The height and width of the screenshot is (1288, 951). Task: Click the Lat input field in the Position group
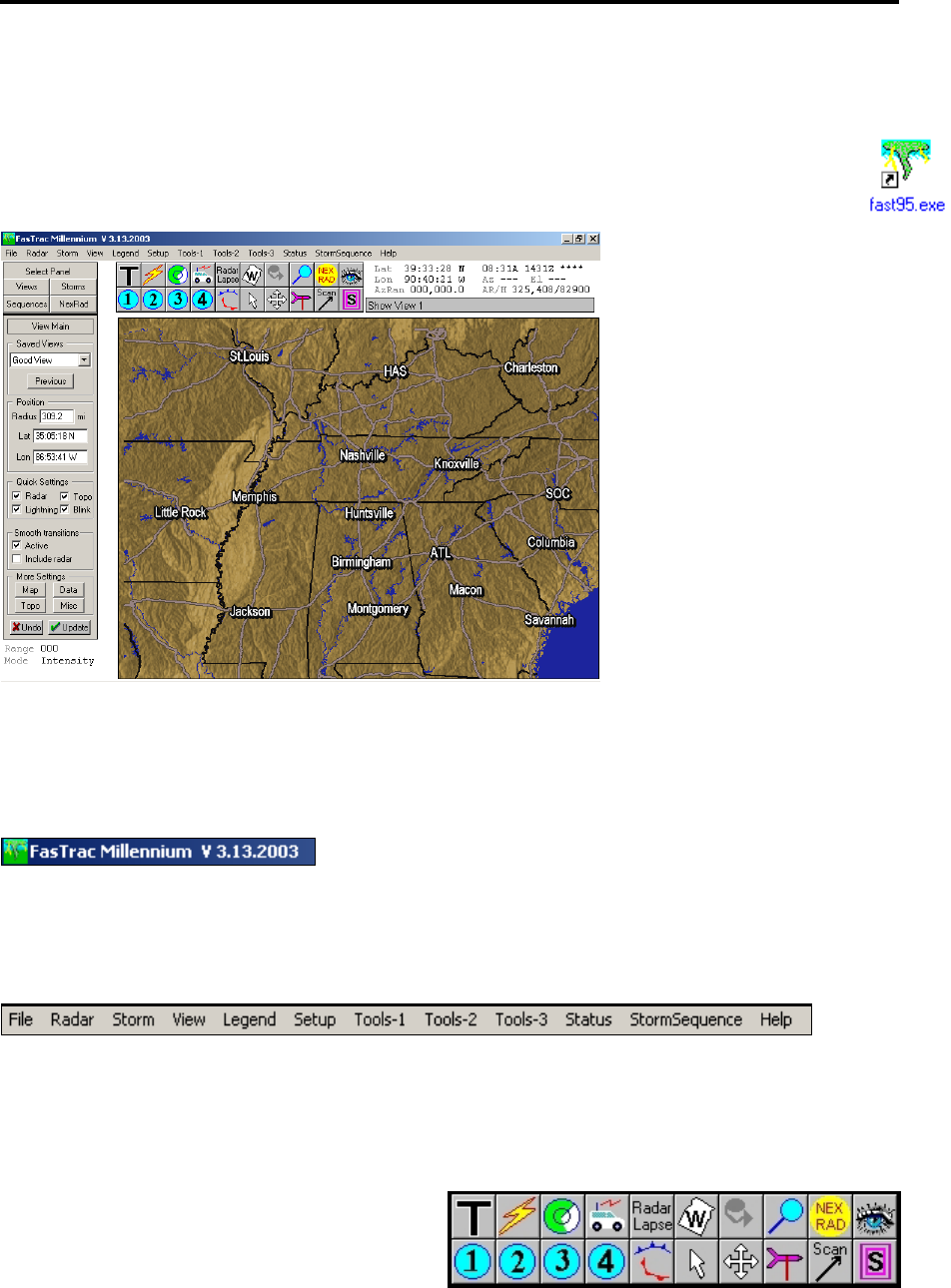click(61, 436)
